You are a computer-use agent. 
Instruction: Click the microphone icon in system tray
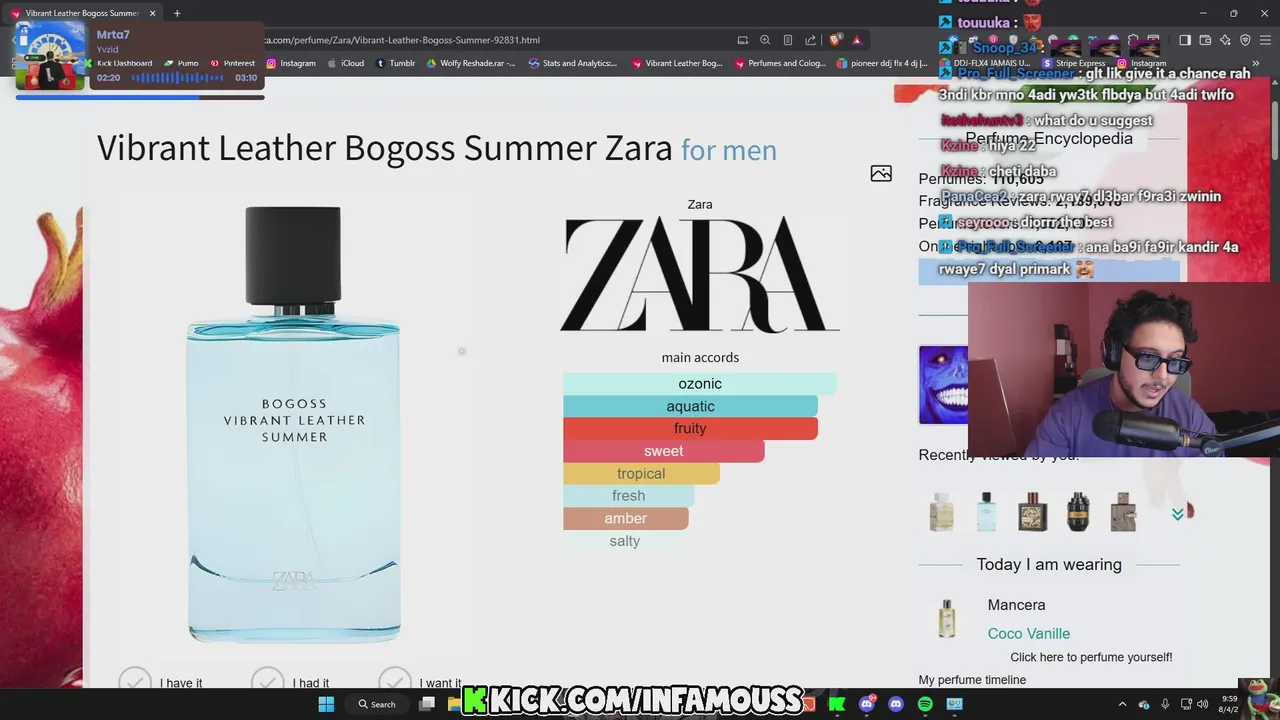pos(1165,704)
